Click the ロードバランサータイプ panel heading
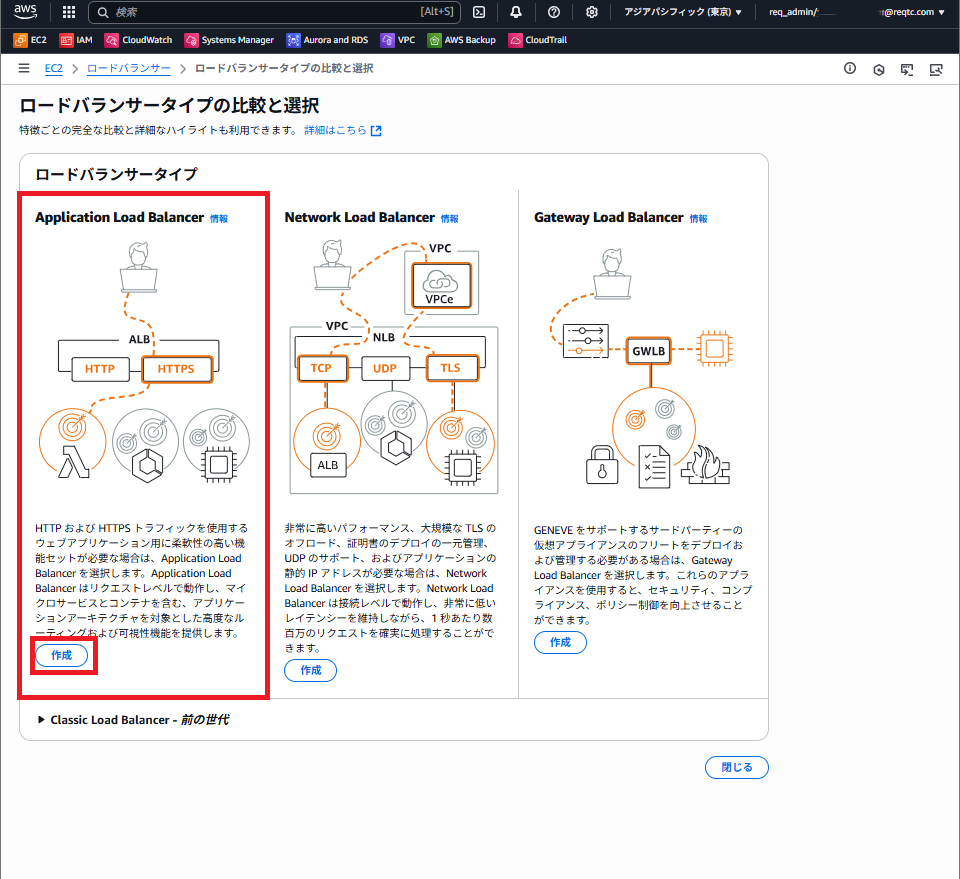The width and height of the screenshot is (960, 879). click(116, 174)
